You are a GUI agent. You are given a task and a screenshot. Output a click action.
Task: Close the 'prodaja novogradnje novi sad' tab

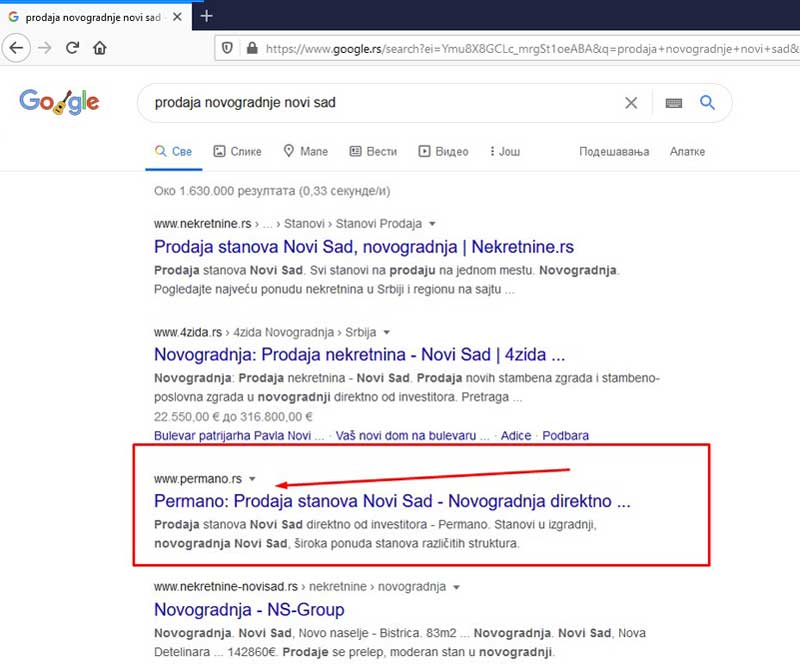(177, 17)
